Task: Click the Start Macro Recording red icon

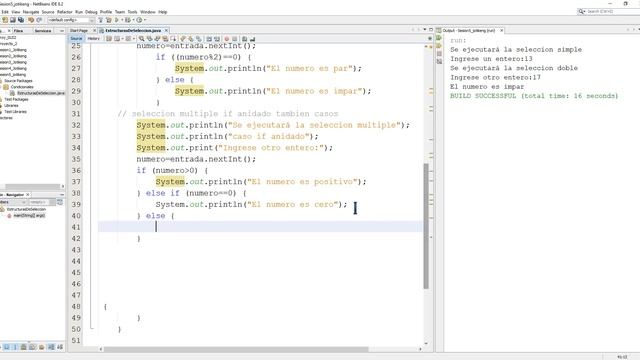Action: coord(227,39)
